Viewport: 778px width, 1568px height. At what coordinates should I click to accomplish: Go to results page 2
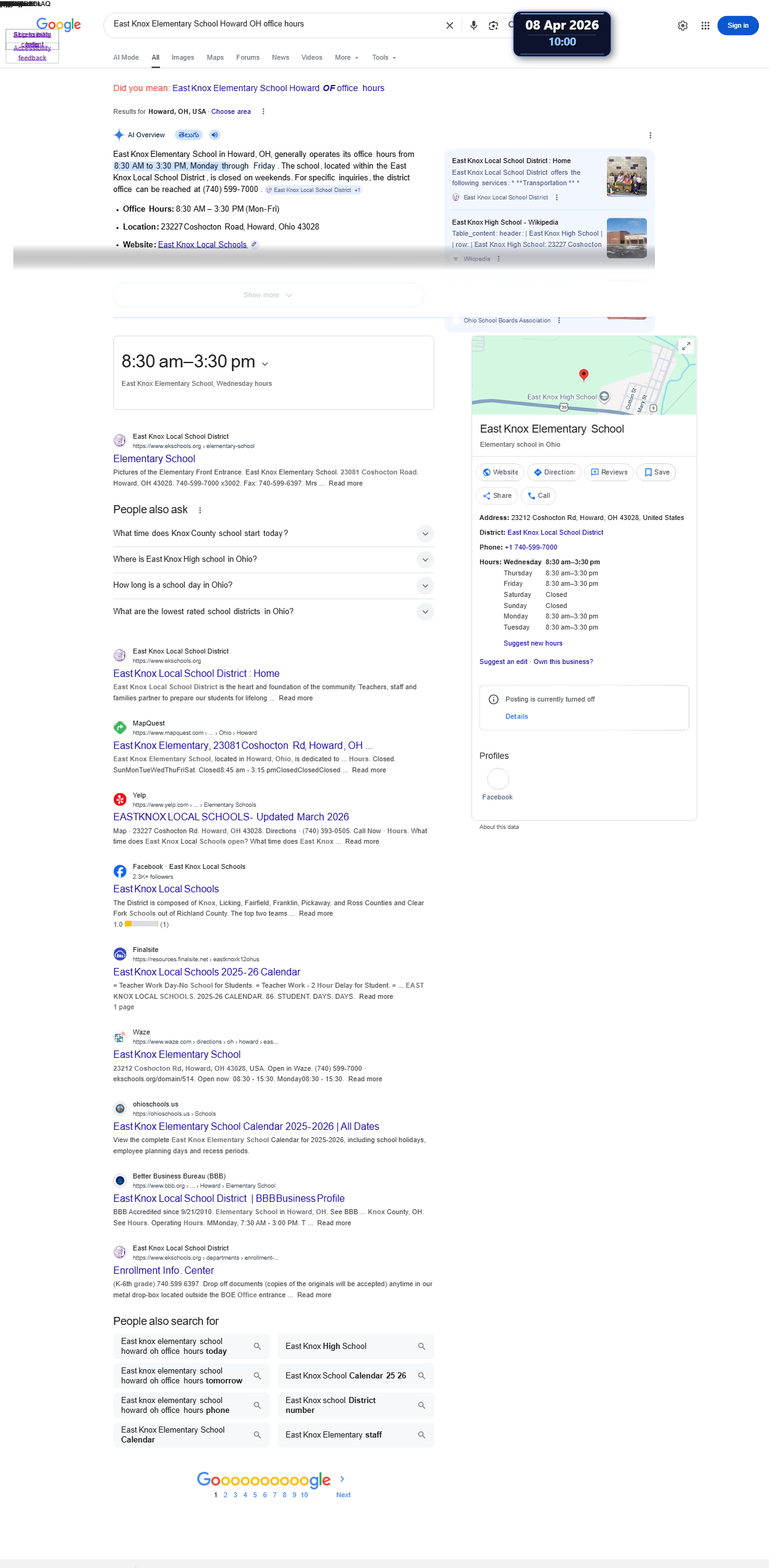(225, 1495)
